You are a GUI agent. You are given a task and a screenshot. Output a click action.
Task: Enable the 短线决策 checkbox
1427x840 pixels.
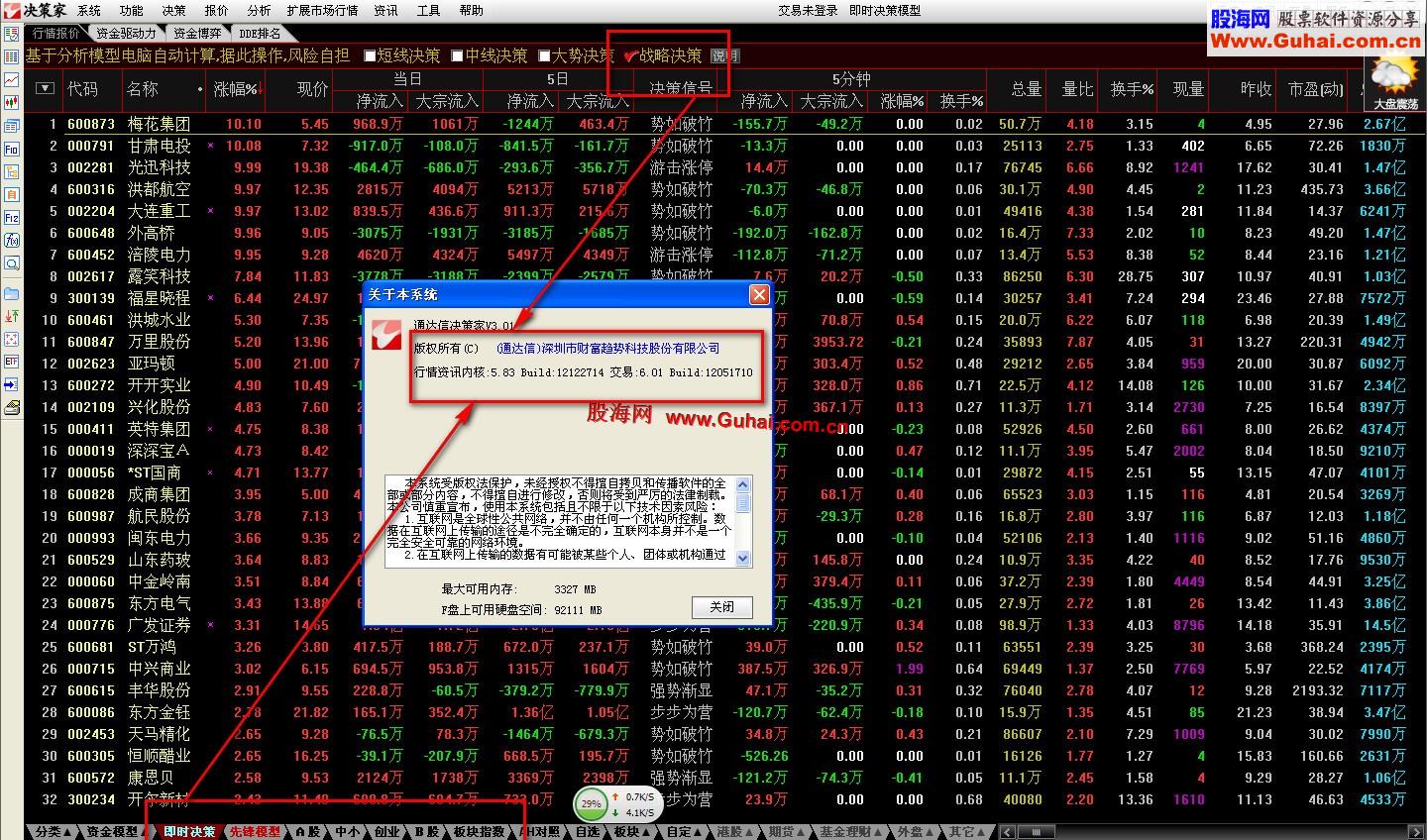coord(370,55)
